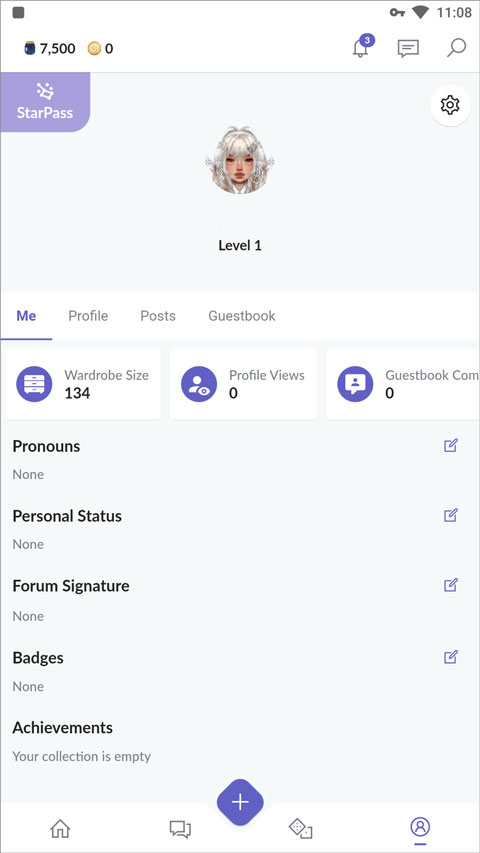The image size is (480, 853).
Task: Edit Pronouns using the pencil icon
Action: (451, 446)
